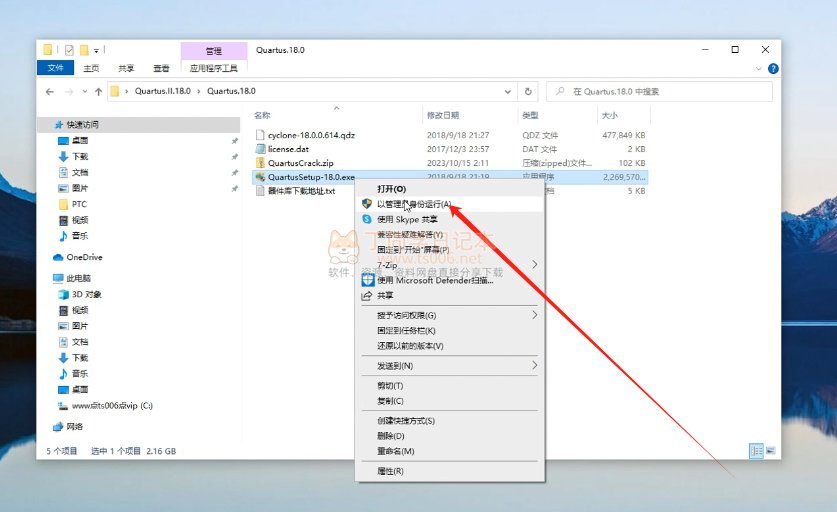The height and width of the screenshot is (512, 837).
Task: Expand the ribbon chevron
Action: tap(759, 68)
